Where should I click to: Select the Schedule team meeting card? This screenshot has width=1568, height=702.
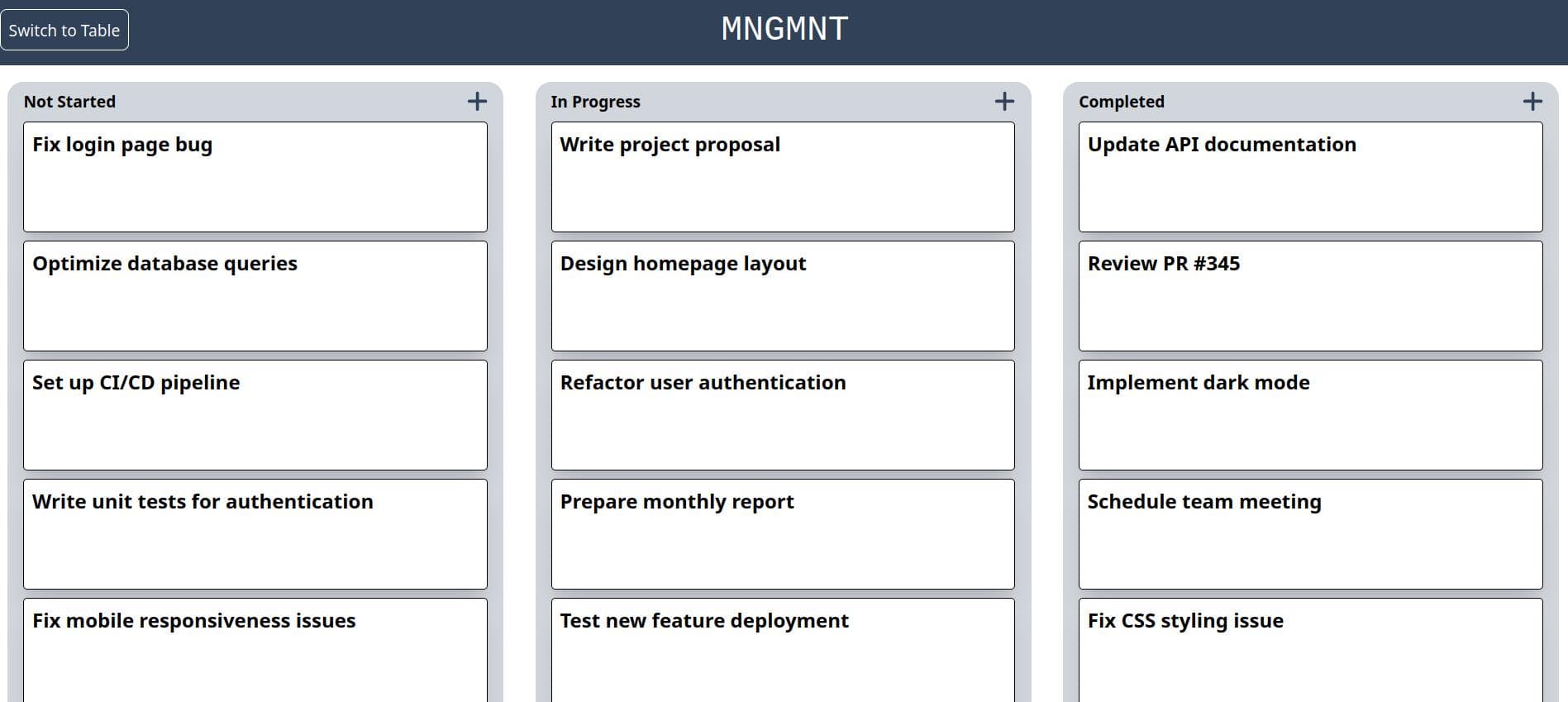[1310, 534]
